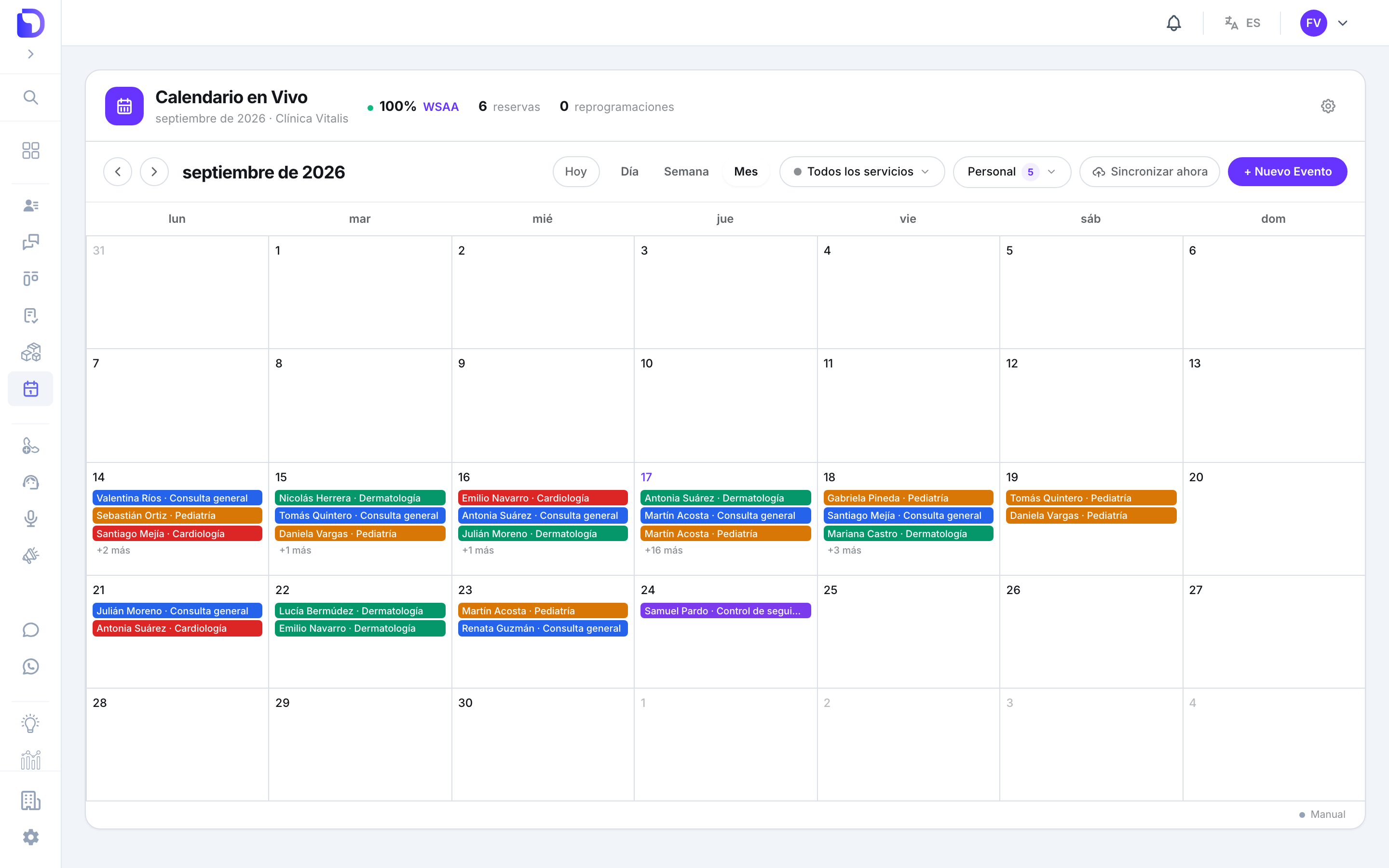This screenshot has height=868, width=1389.
Task: Expand +1 más on day 16
Action: 477,550
